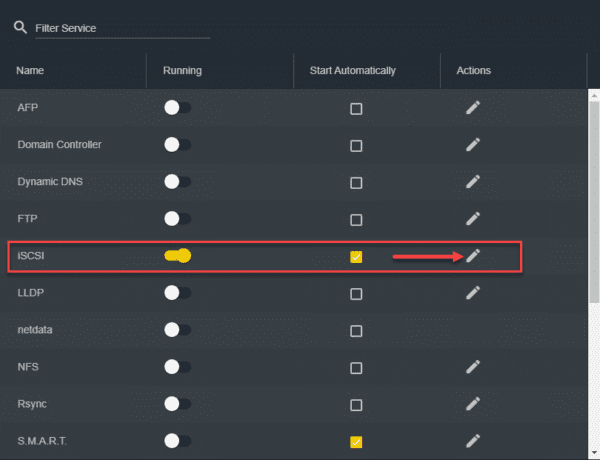Uncheck iSCSI Start Automatically checkbox
This screenshot has width=600, height=460.
click(x=356, y=257)
